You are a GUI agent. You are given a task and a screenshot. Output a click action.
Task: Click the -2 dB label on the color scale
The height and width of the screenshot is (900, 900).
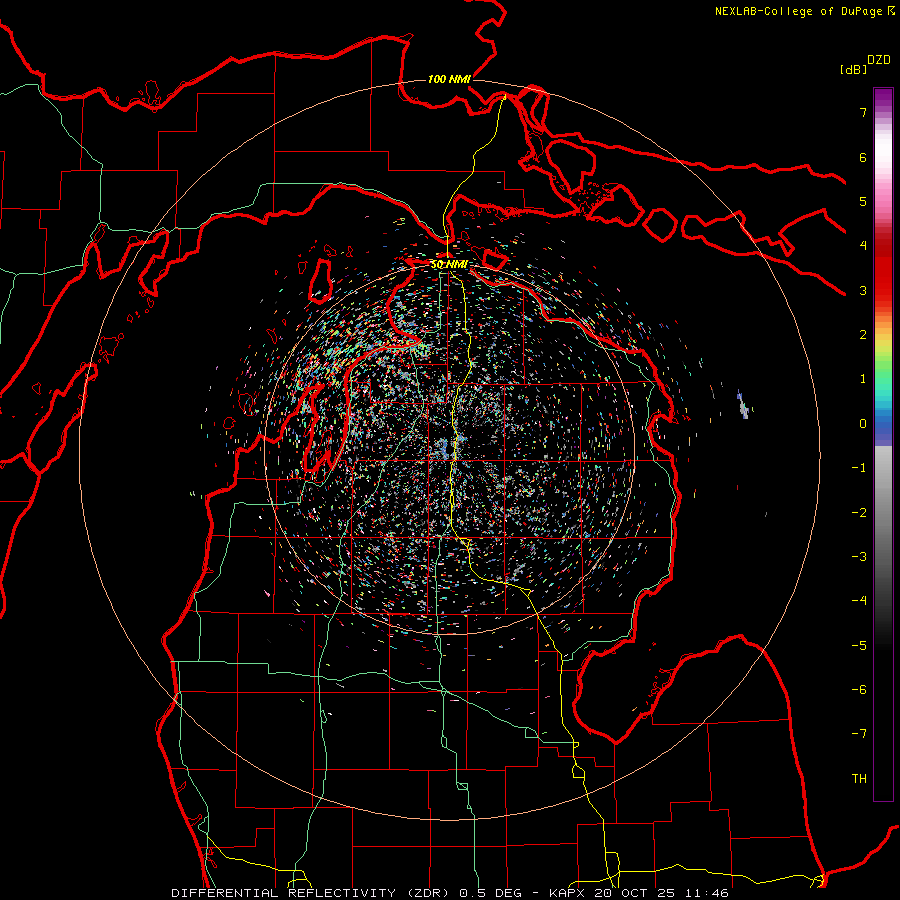coord(859,513)
